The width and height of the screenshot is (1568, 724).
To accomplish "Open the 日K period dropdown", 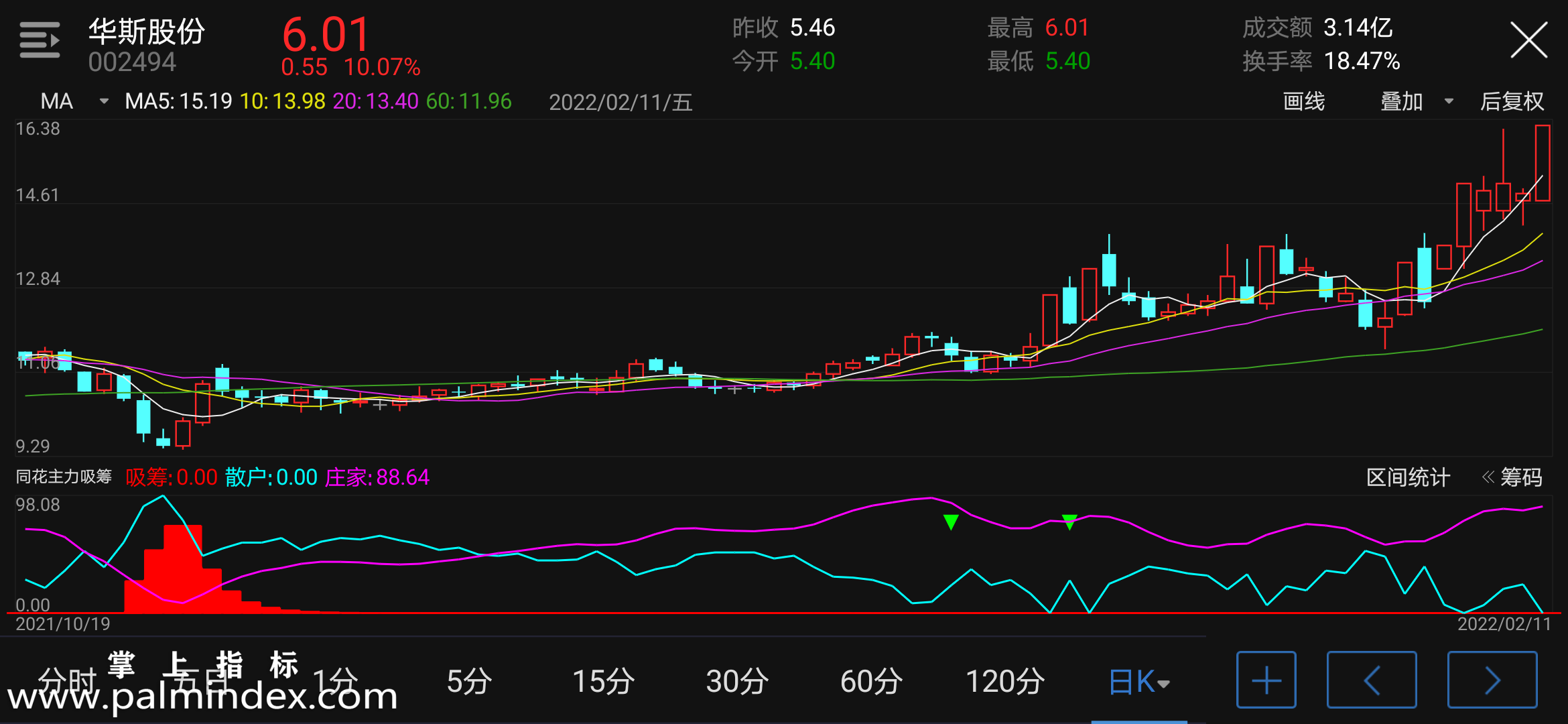I will (1139, 682).
